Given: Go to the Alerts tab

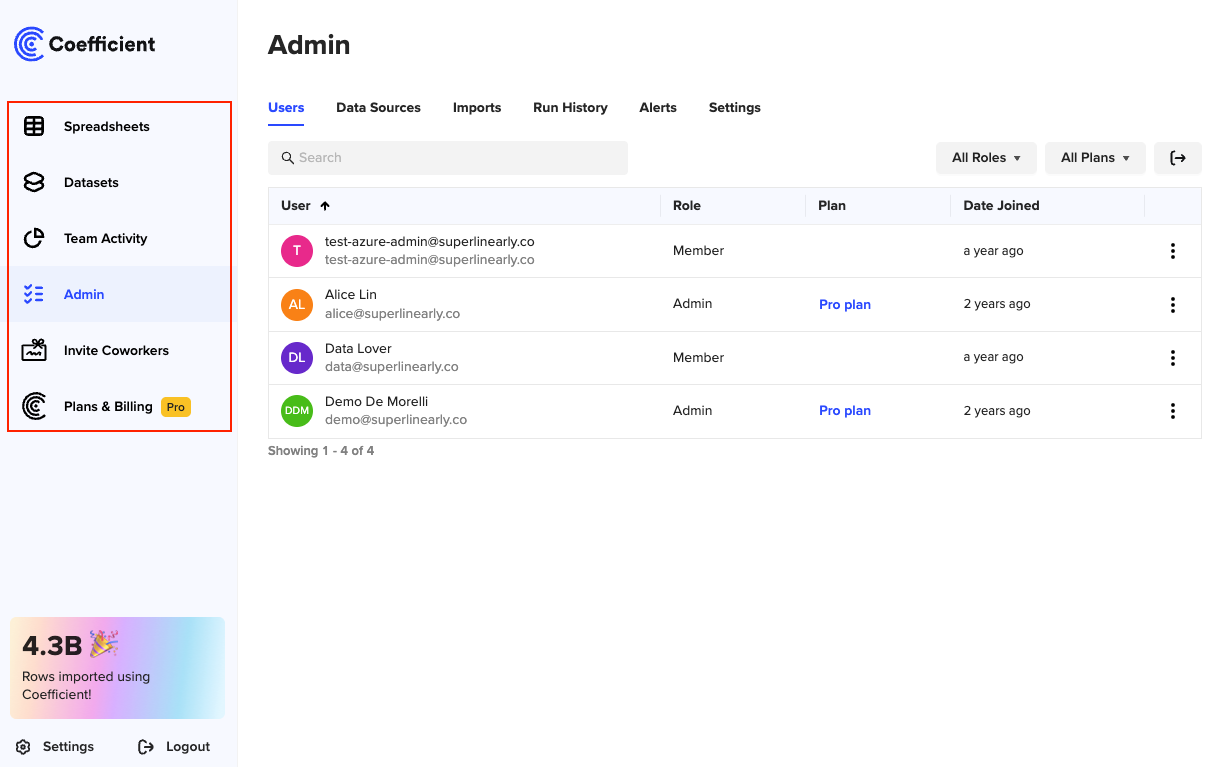Looking at the screenshot, I should 657,108.
